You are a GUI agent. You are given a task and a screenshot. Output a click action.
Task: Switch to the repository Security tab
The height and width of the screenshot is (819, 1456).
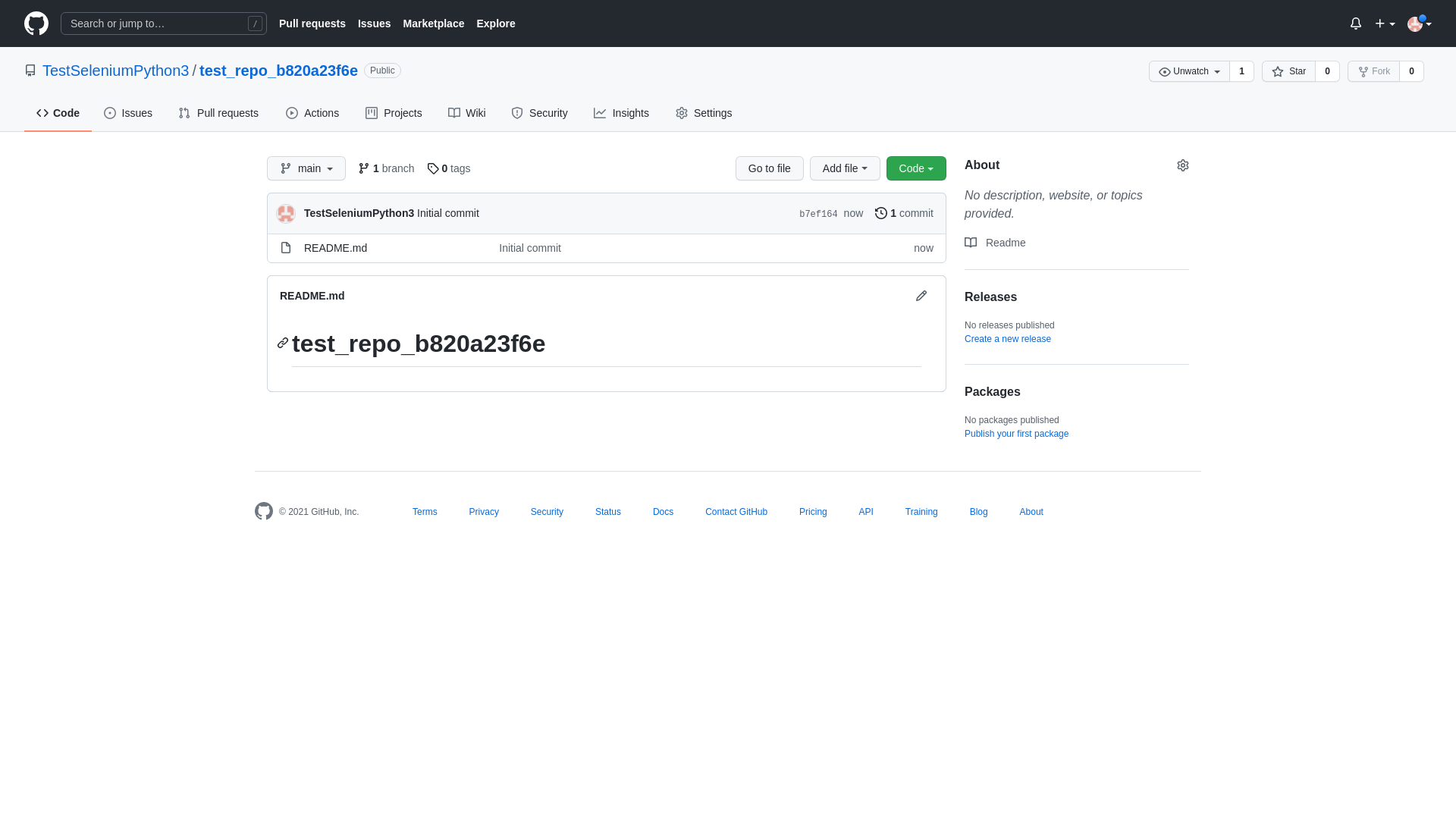click(x=539, y=113)
